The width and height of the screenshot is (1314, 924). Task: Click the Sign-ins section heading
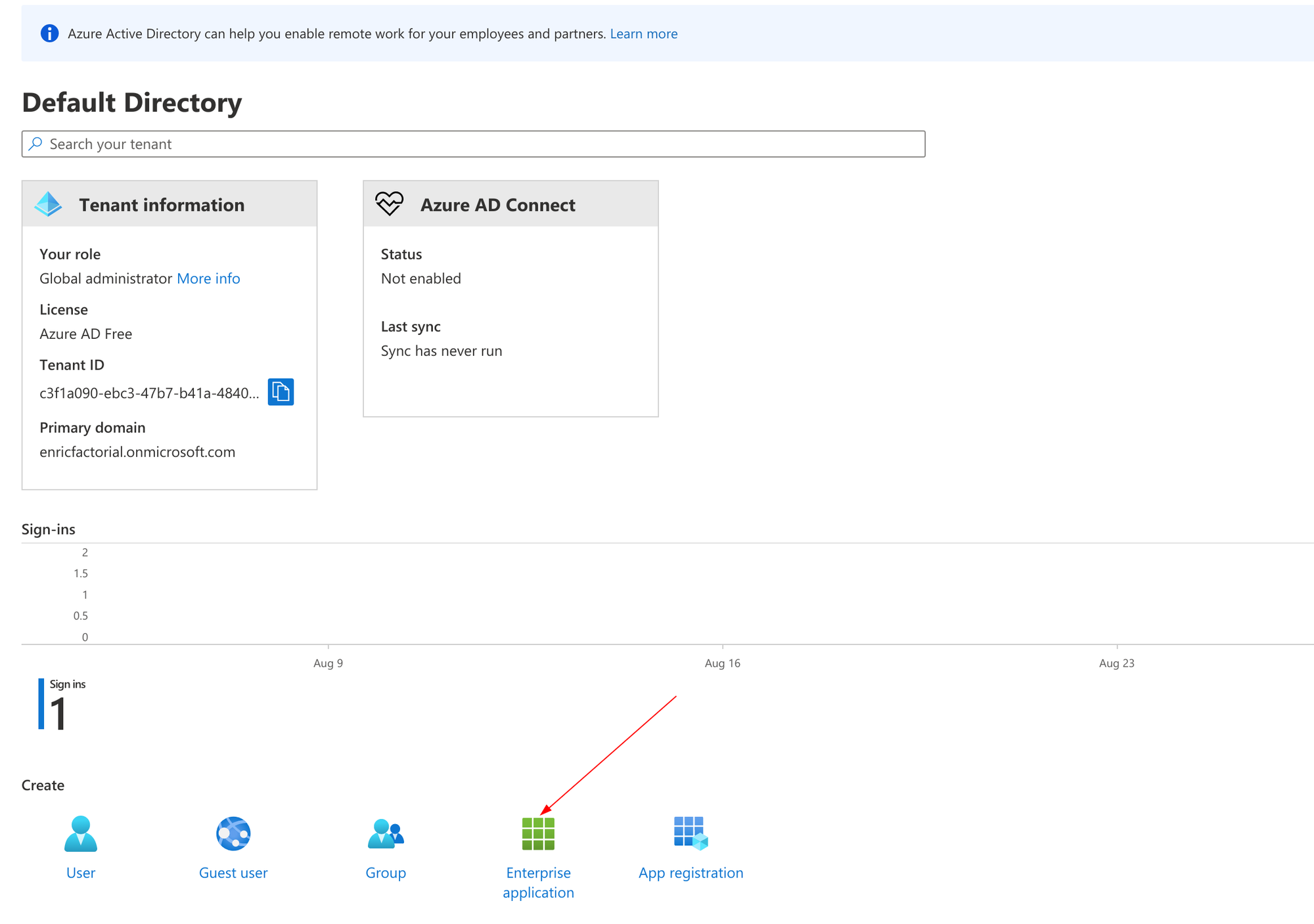(x=48, y=529)
